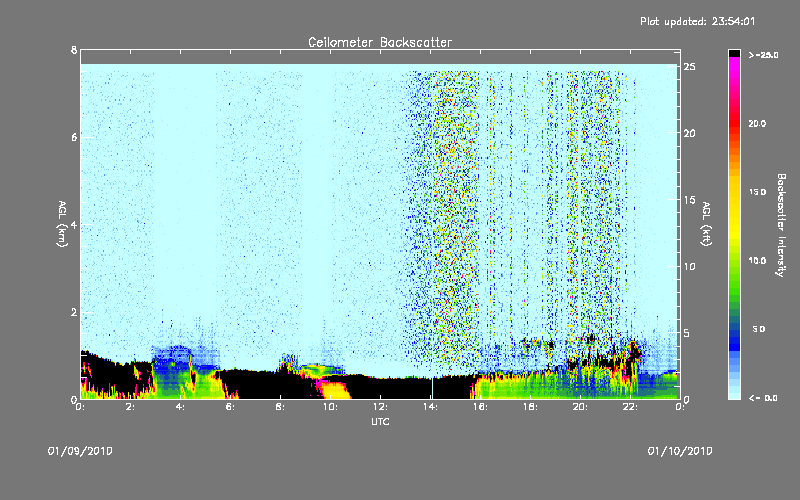Click the "2:" UTC hour tick
Screen dimensions: 800x500
tap(131, 407)
